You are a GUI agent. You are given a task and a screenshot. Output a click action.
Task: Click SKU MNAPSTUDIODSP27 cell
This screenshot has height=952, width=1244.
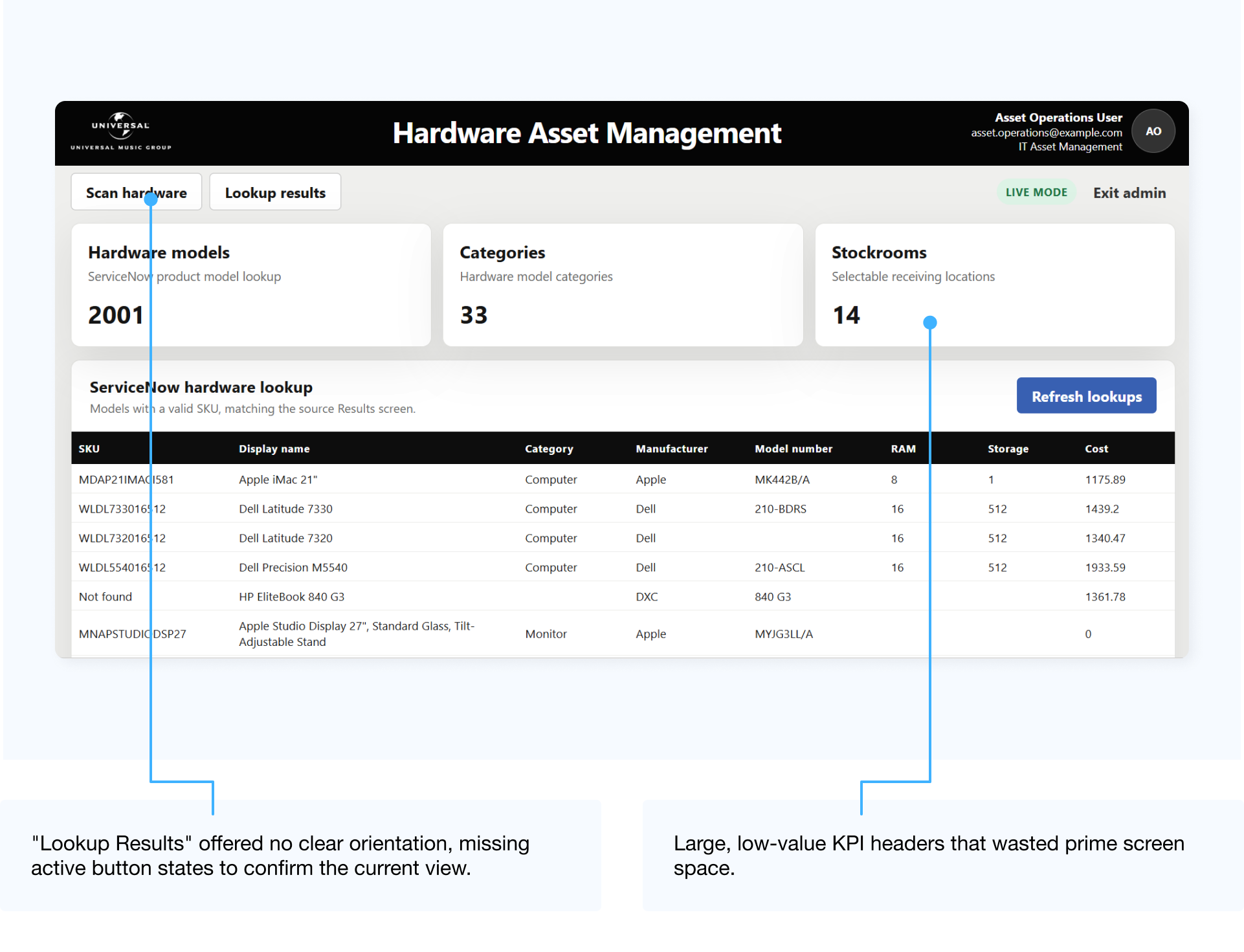pyautogui.click(x=132, y=634)
